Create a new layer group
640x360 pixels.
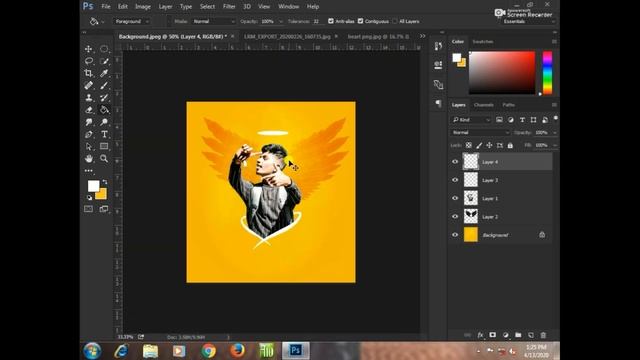[x=518, y=335]
